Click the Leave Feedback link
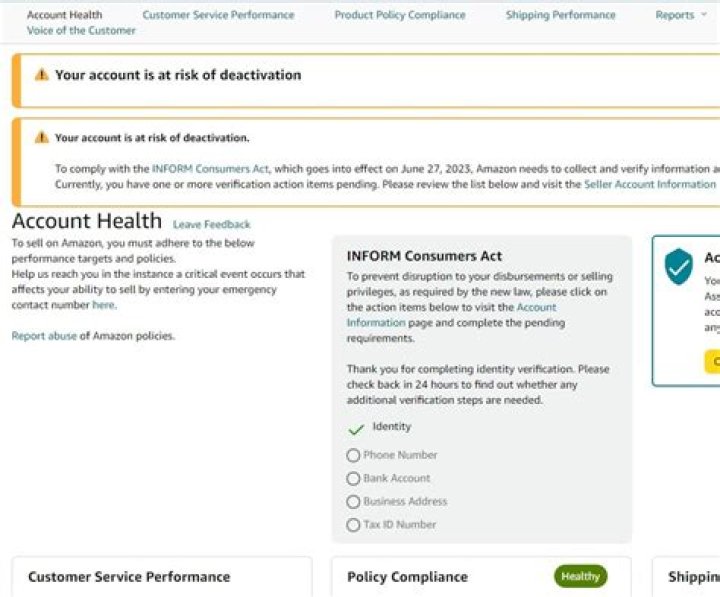 tap(211, 225)
